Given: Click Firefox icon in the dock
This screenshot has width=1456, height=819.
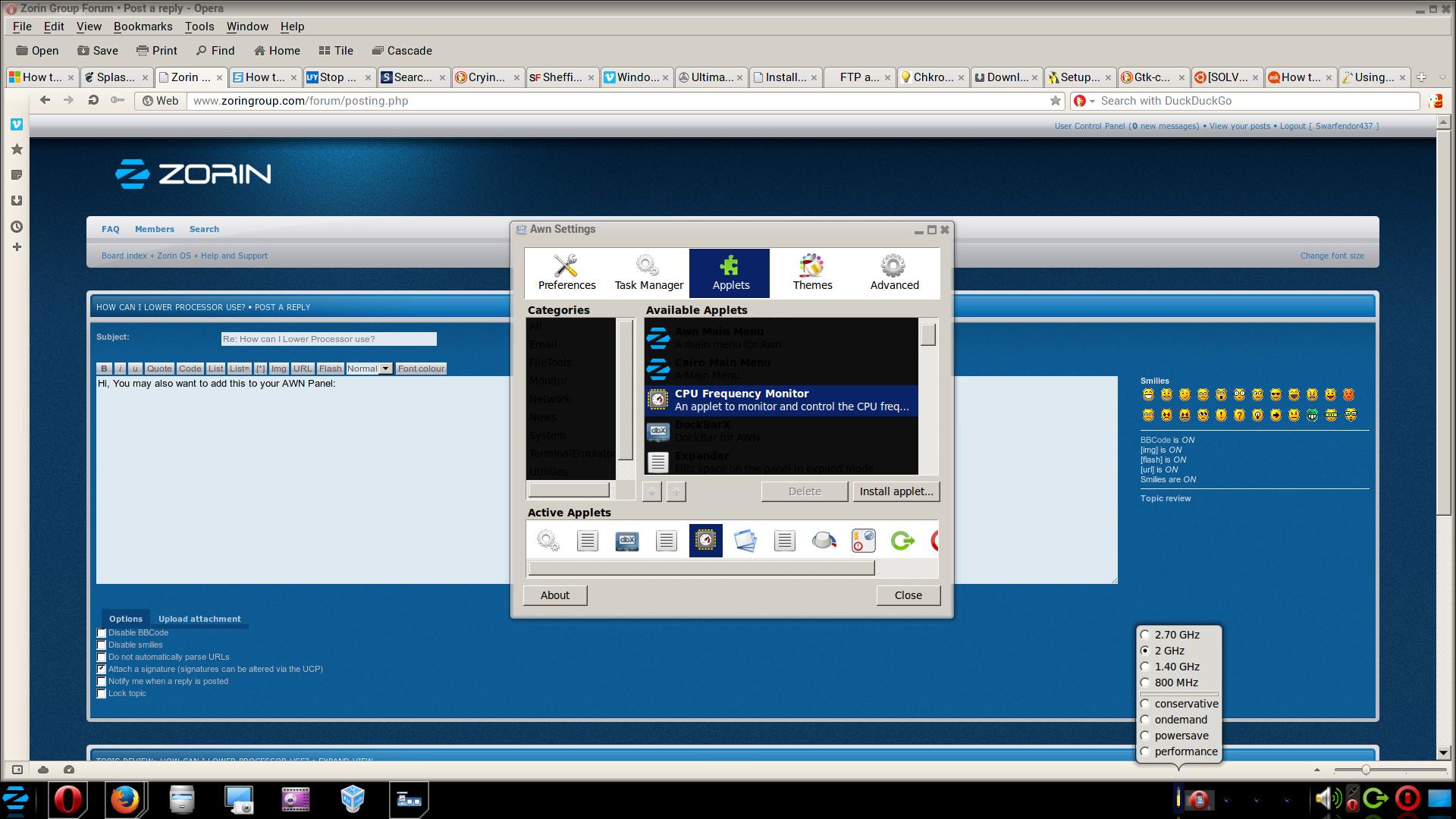Looking at the screenshot, I should click(125, 799).
